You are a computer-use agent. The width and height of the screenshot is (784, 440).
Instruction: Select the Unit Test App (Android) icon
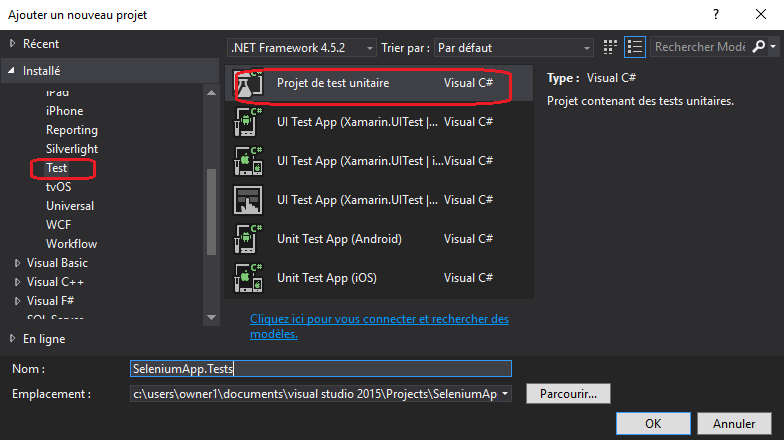point(248,239)
